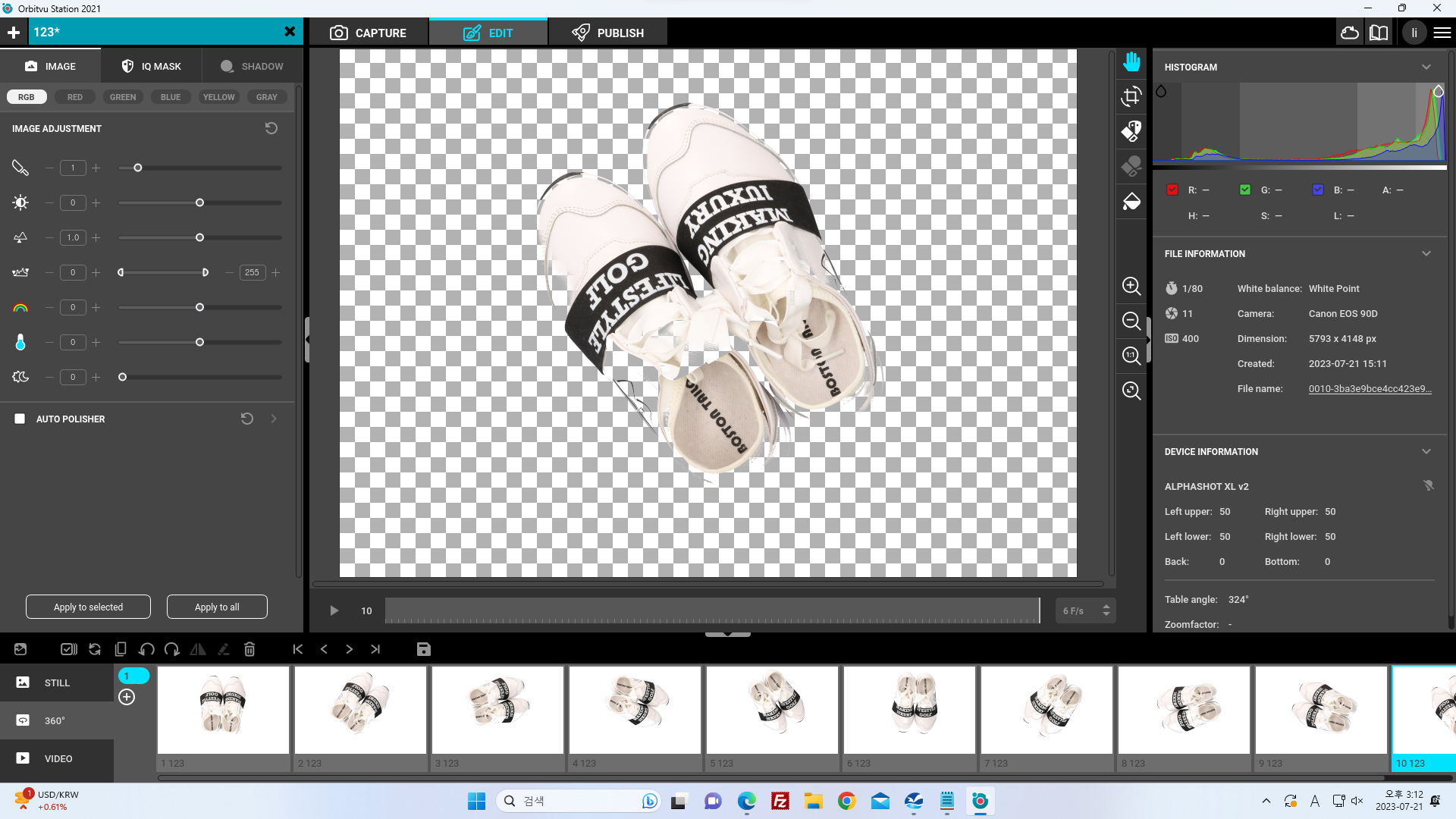Open the cloud sync icon
The image size is (1456, 819).
click(1350, 33)
